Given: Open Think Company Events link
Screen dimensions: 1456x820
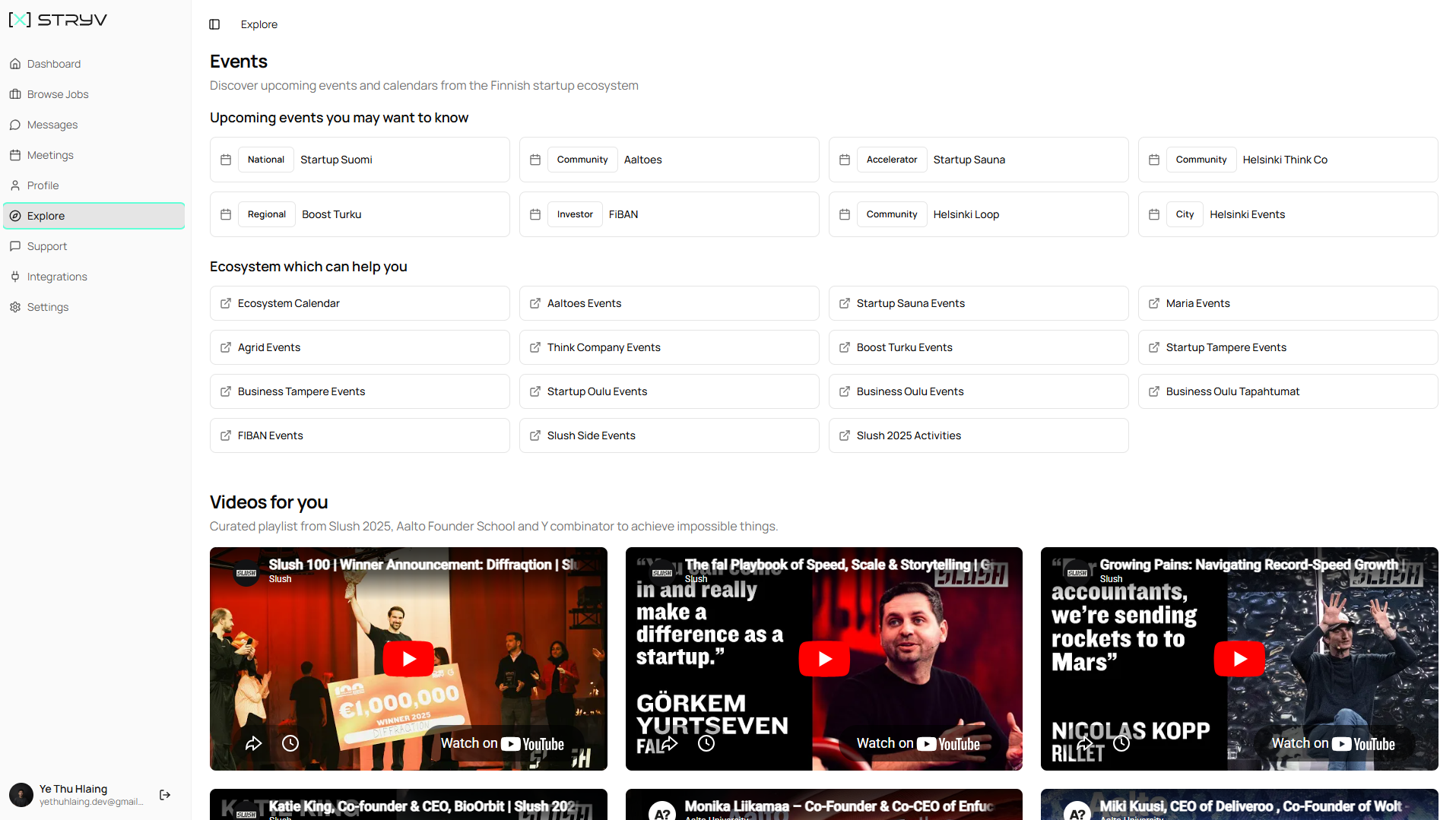Looking at the screenshot, I should [x=669, y=347].
